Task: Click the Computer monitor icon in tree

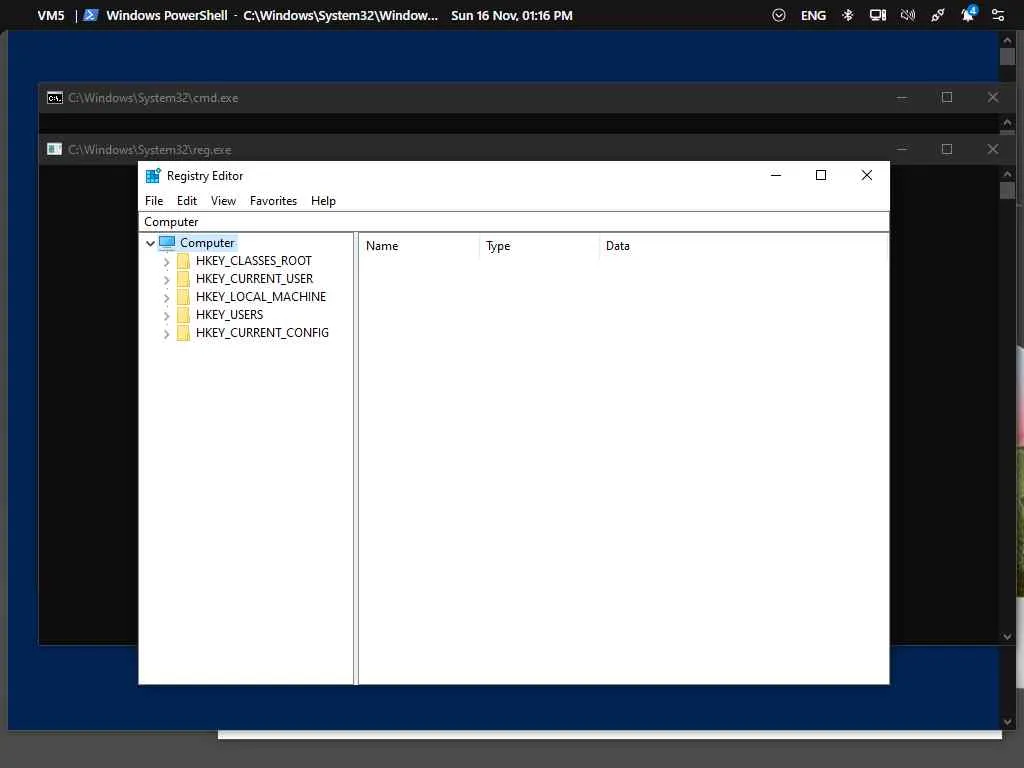Action: click(x=167, y=243)
